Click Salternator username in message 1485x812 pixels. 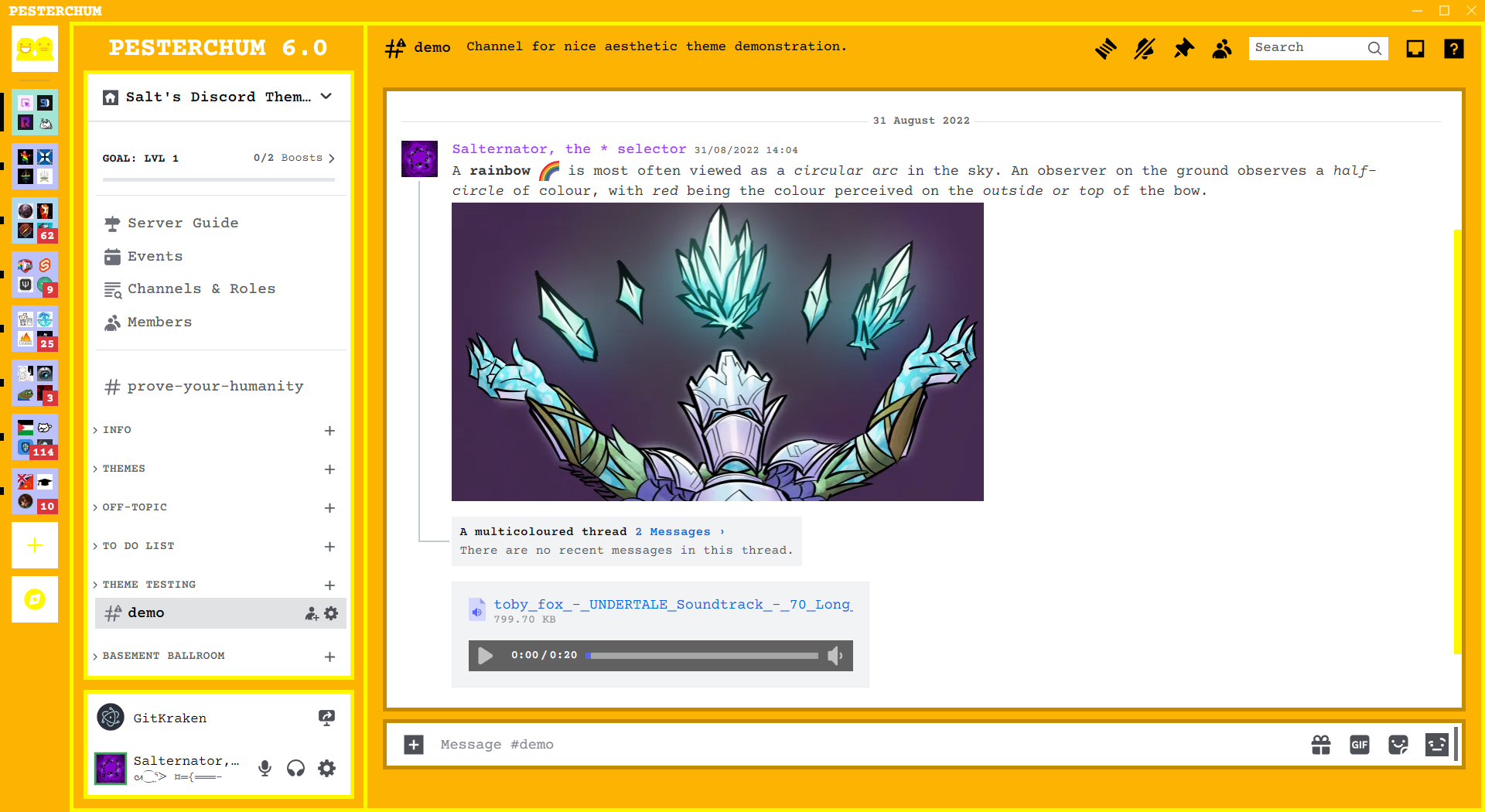click(569, 148)
